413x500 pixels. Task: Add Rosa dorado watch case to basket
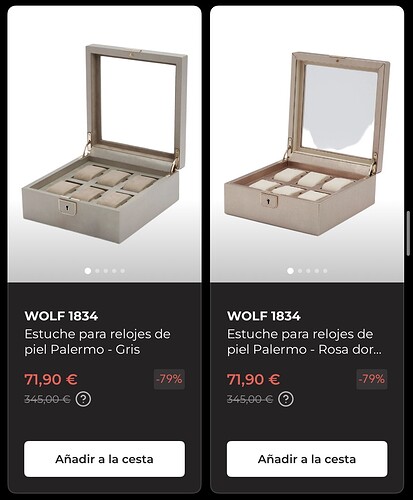(x=307, y=459)
